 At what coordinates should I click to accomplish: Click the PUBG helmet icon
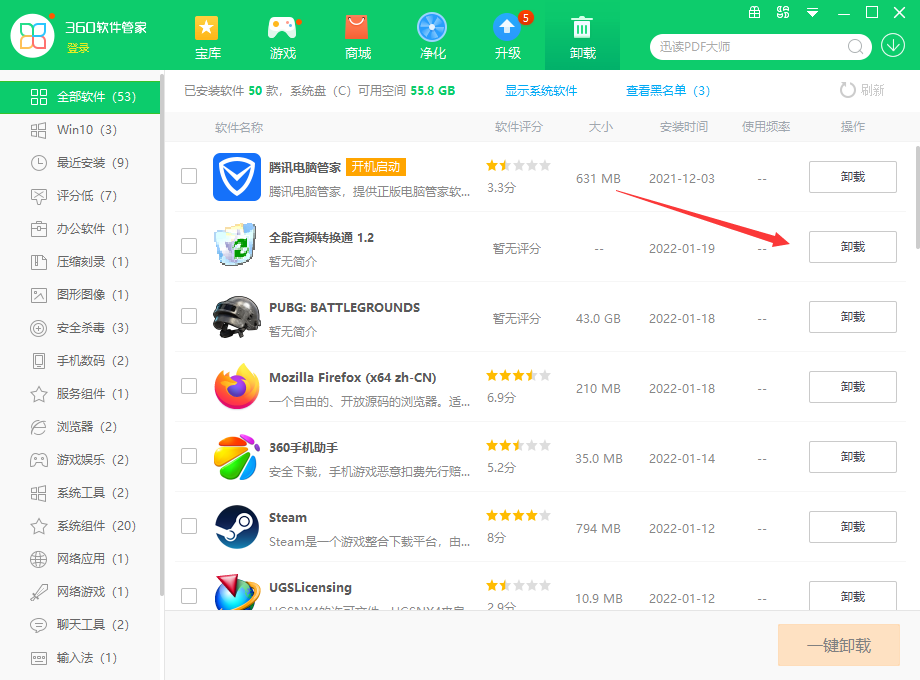(236, 317)
